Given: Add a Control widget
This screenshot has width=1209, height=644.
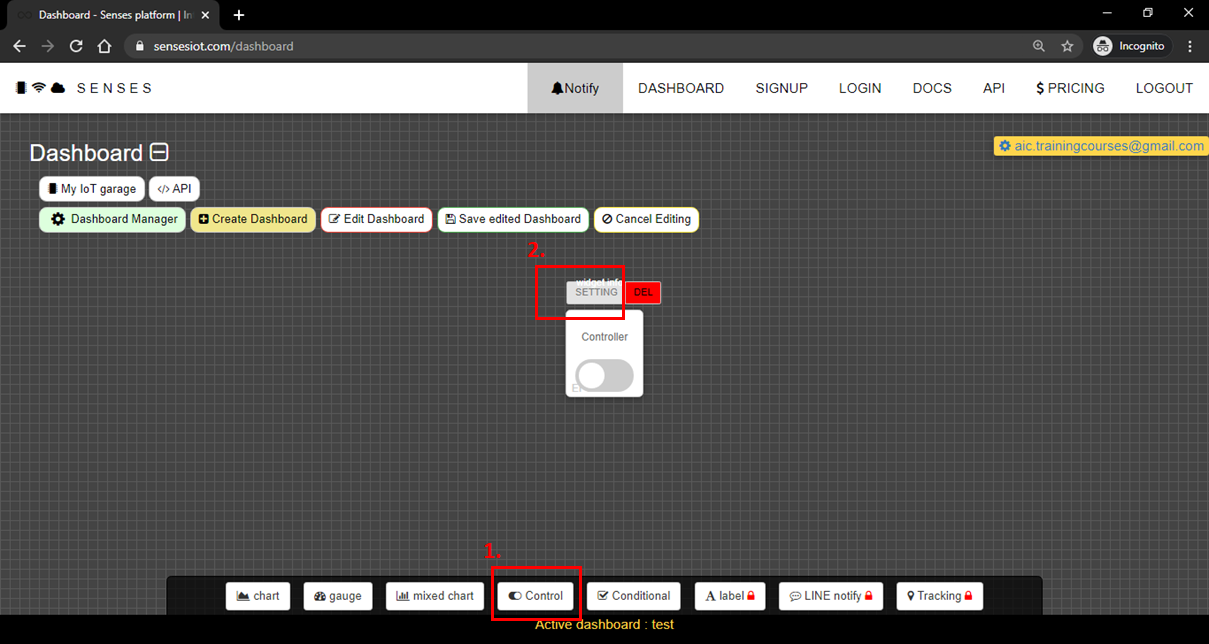Looking at the screenshot, I should pyautogui.click(x=535, y=596).
